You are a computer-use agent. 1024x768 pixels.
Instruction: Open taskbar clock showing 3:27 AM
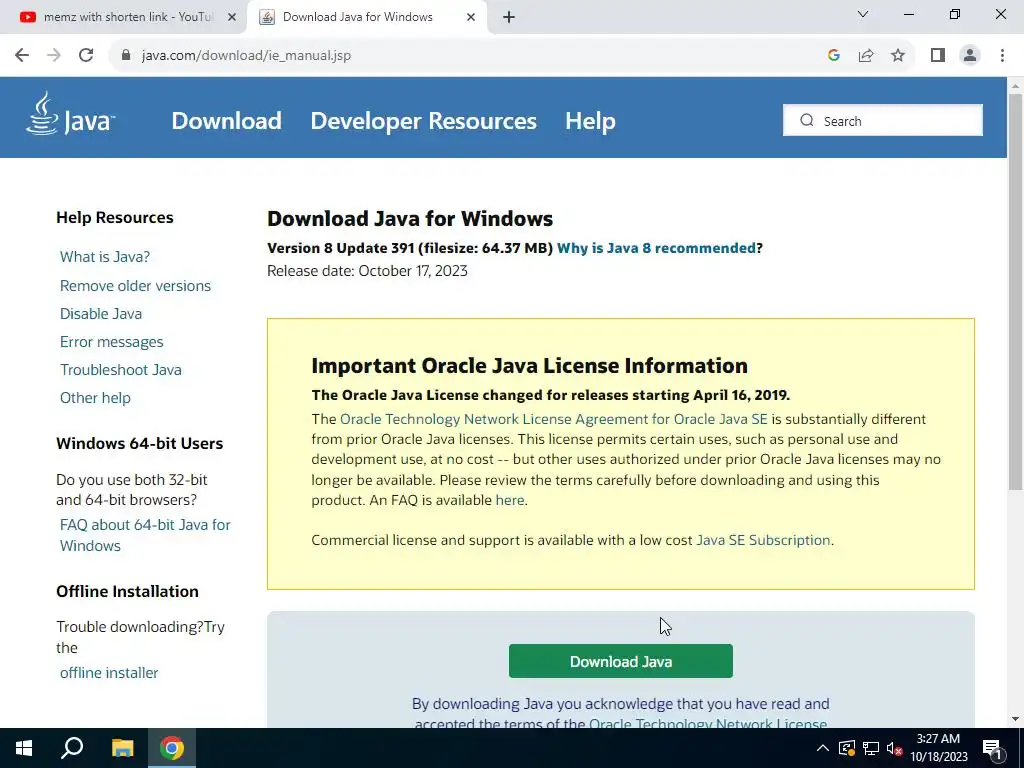tap(938, 748)
